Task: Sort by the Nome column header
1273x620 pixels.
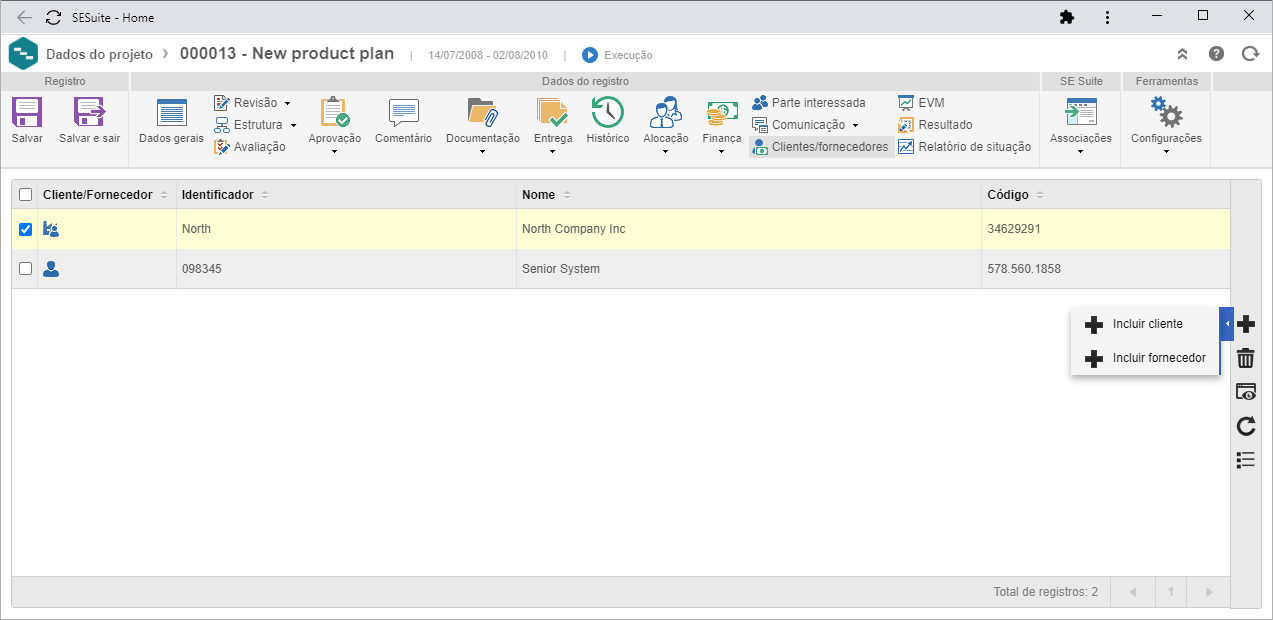Action: pos(538,195)
